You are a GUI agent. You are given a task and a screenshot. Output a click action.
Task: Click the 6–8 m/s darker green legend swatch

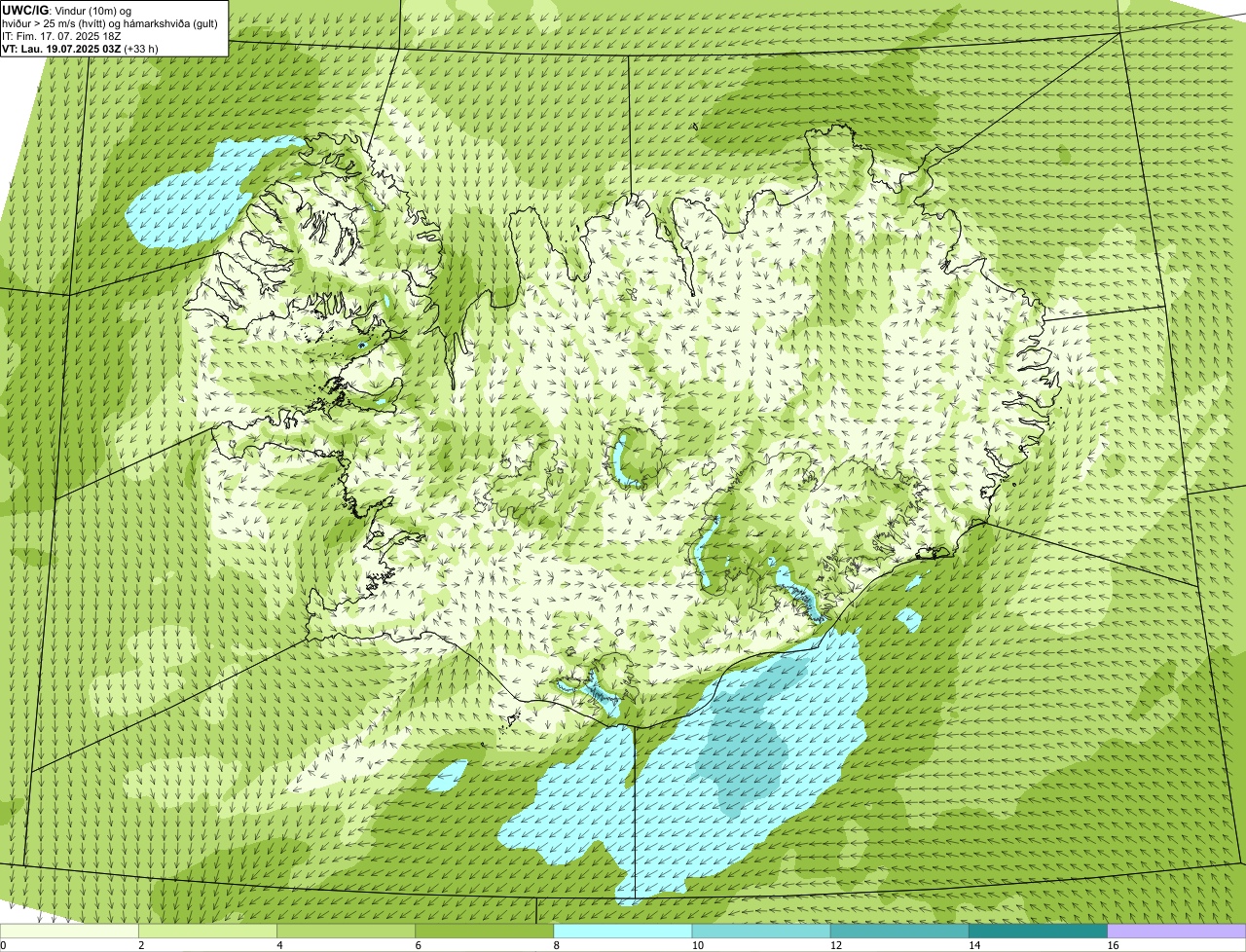(485, 931)
